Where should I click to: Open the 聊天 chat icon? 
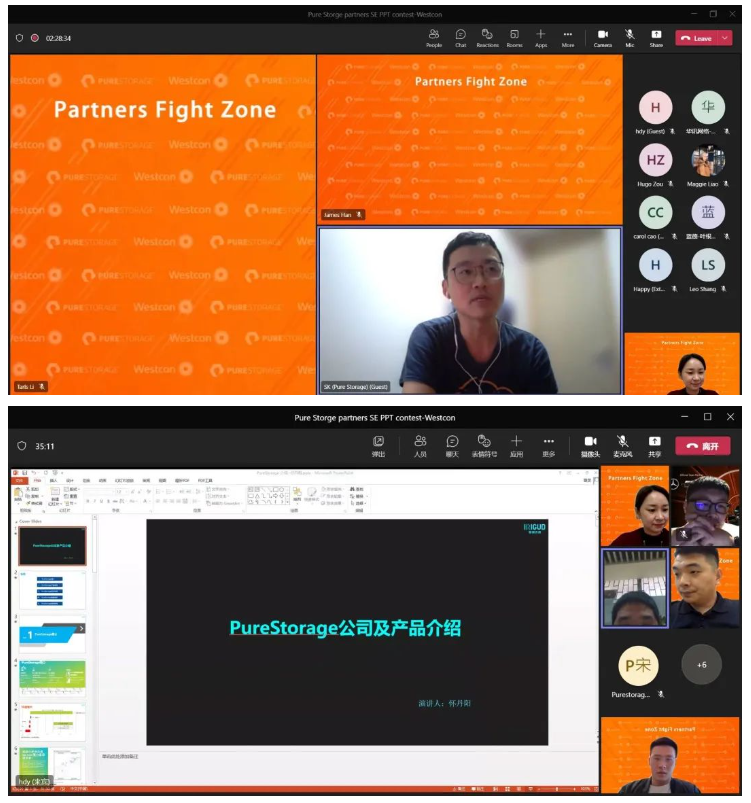coord(452,446)
